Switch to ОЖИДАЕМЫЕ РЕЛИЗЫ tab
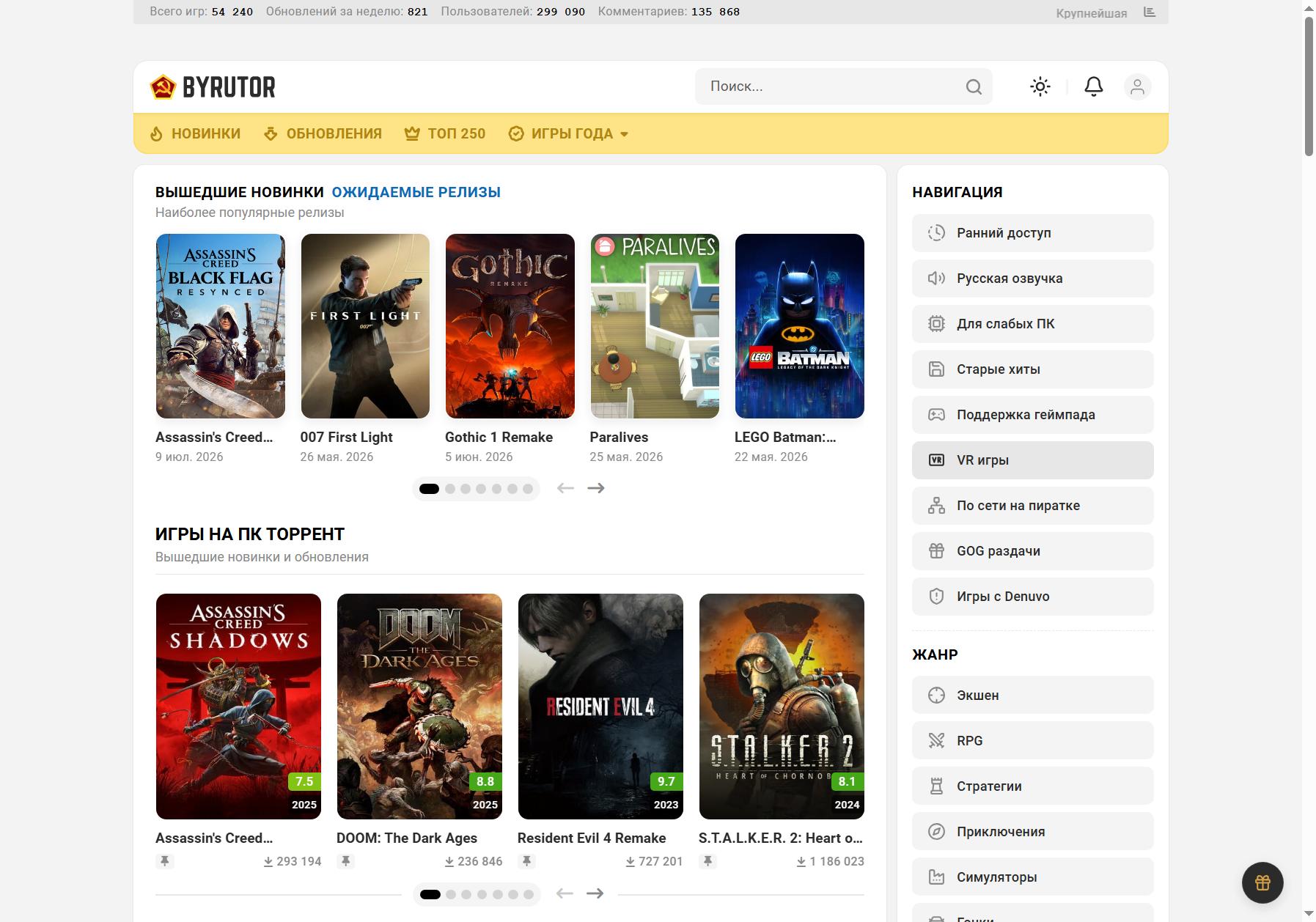 click(416, 192)
